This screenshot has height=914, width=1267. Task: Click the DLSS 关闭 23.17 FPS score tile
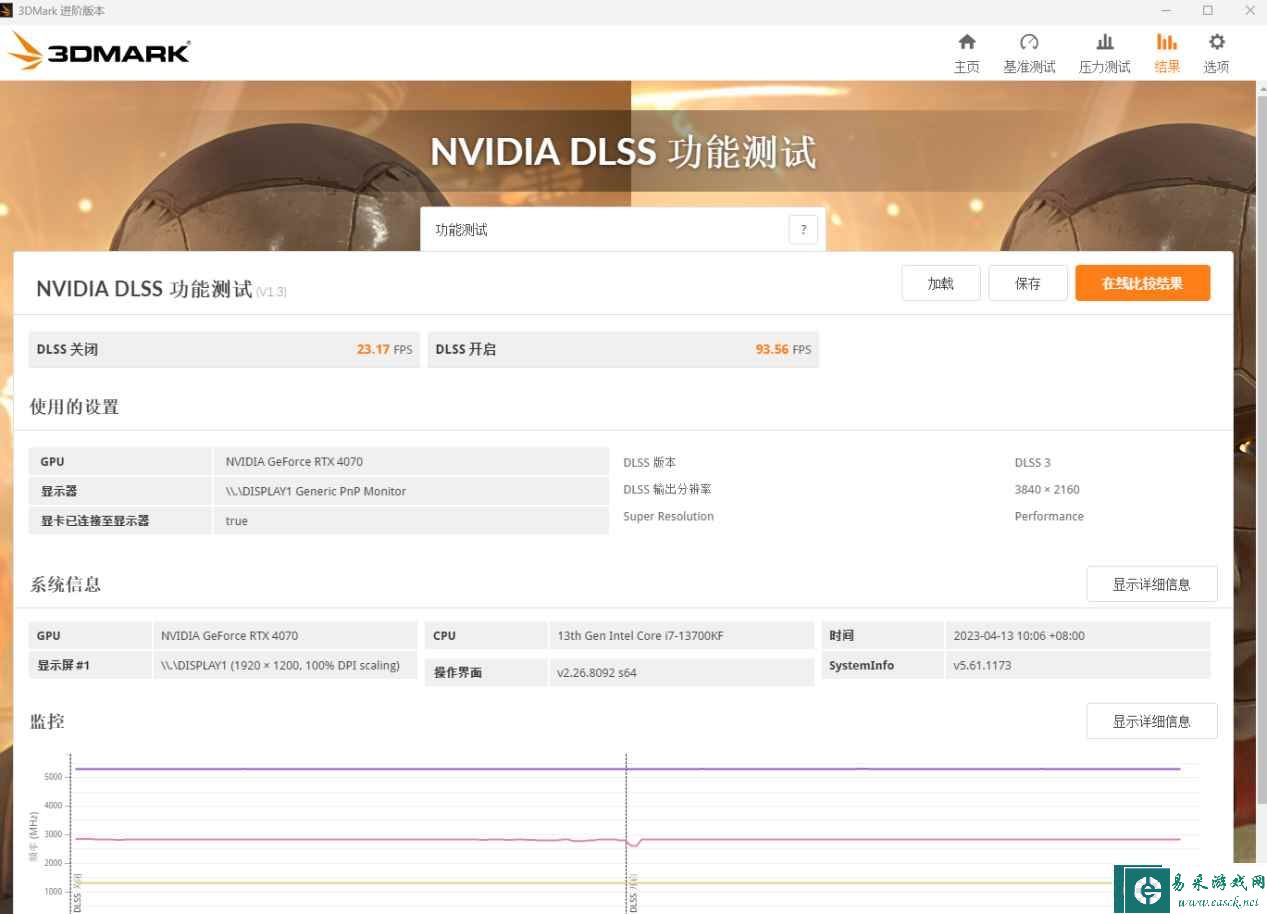[x=224, y=349]
